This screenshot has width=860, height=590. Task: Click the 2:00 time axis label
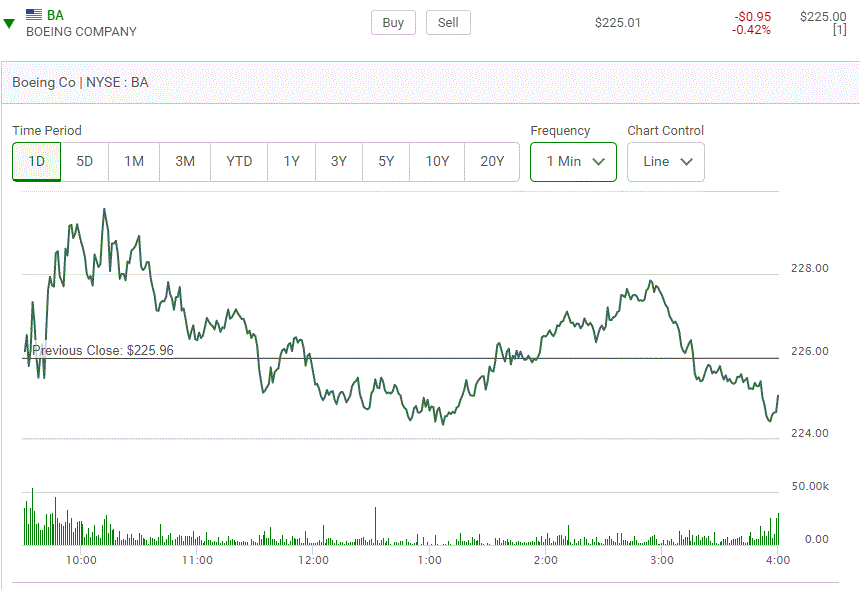pos(546,560)
